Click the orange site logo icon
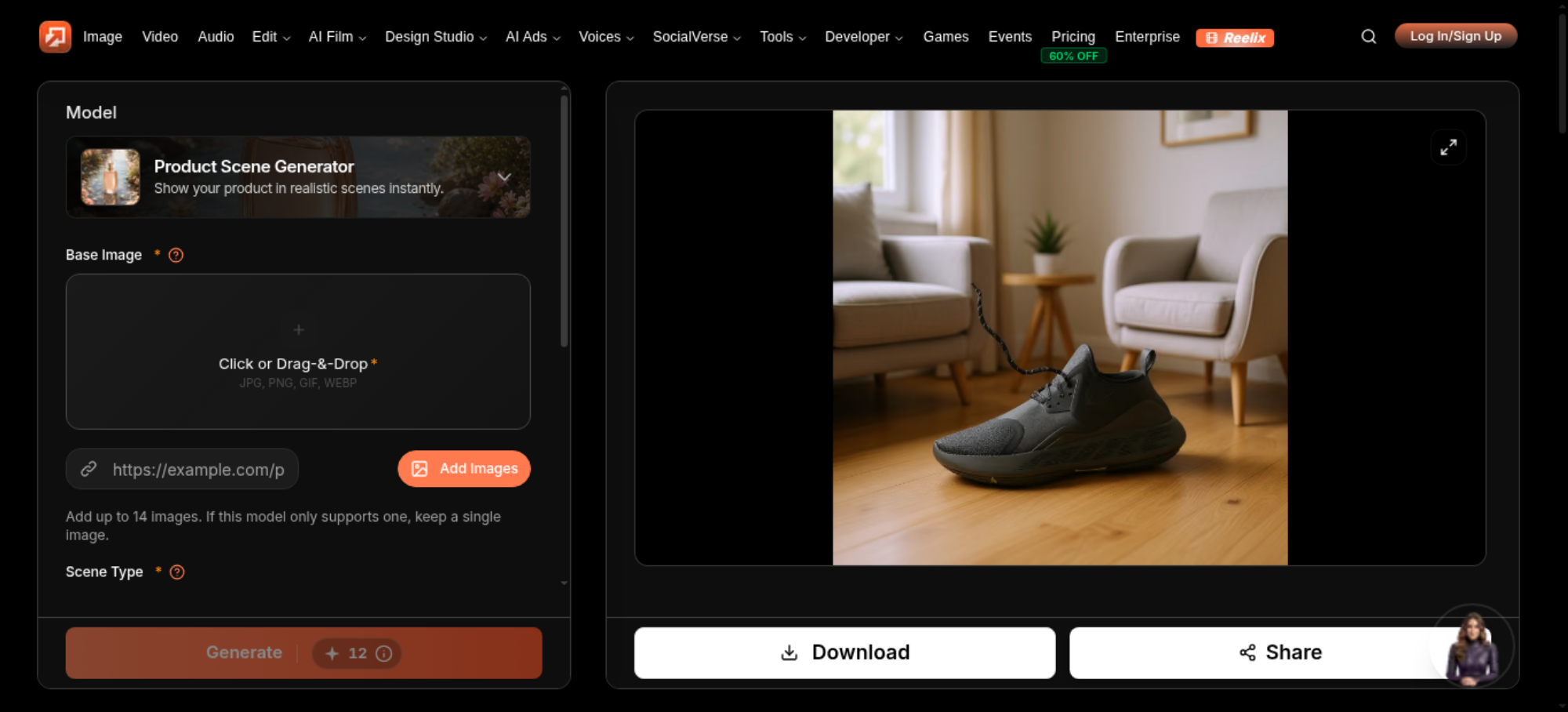1568x712 pixels. click(x=55, y=37)
